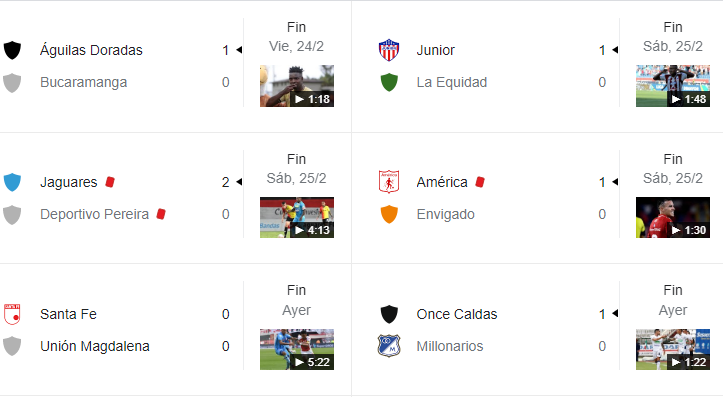Click the black Águilas Doradas shield icon
This screenshot has width=723, height=397.
tap(12, 50)
